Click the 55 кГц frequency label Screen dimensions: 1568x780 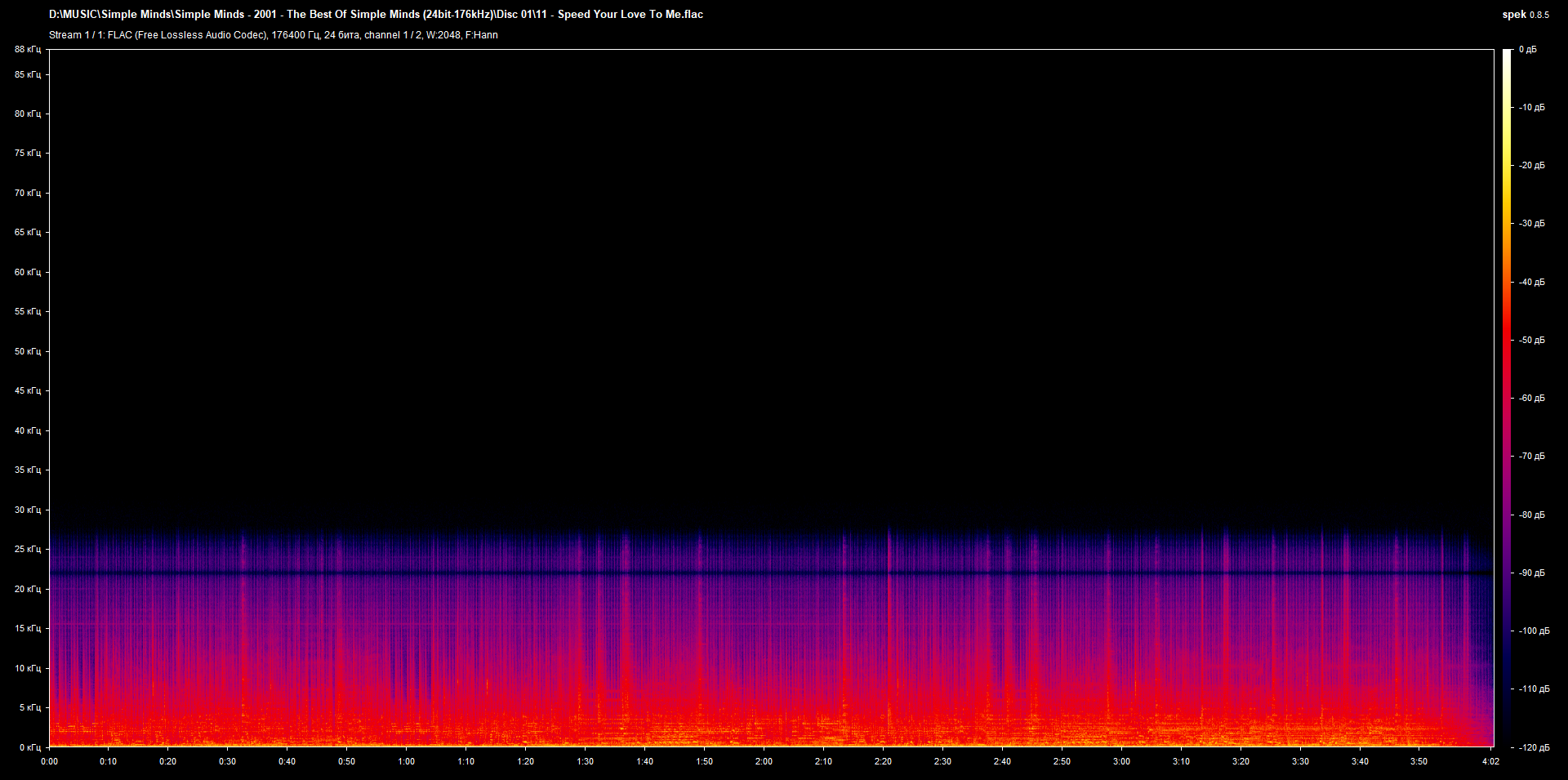coord(28,311)
